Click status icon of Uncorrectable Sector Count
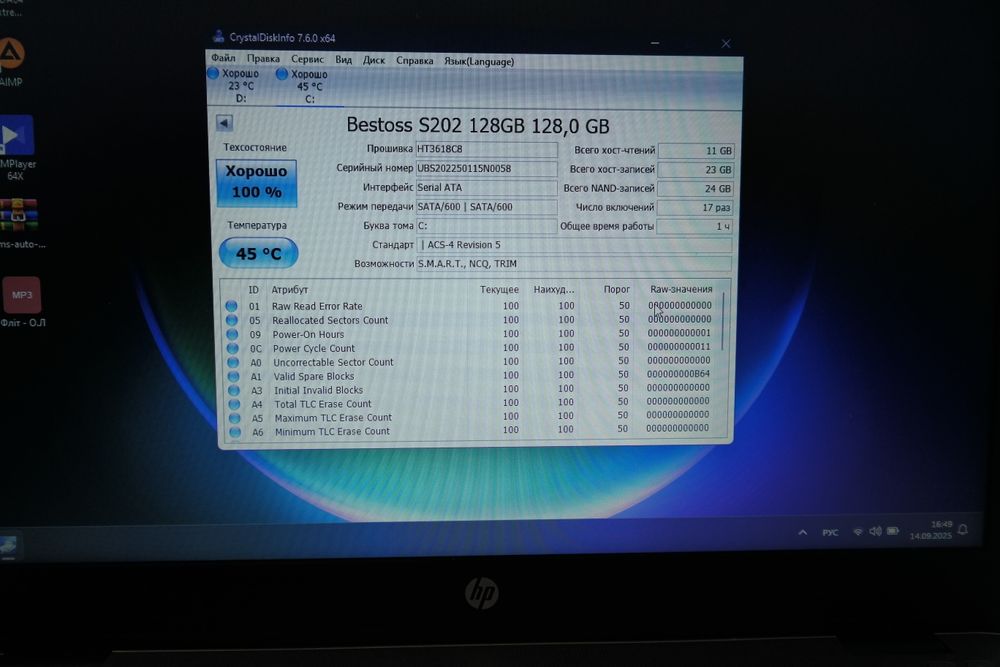 click(233, 362)
